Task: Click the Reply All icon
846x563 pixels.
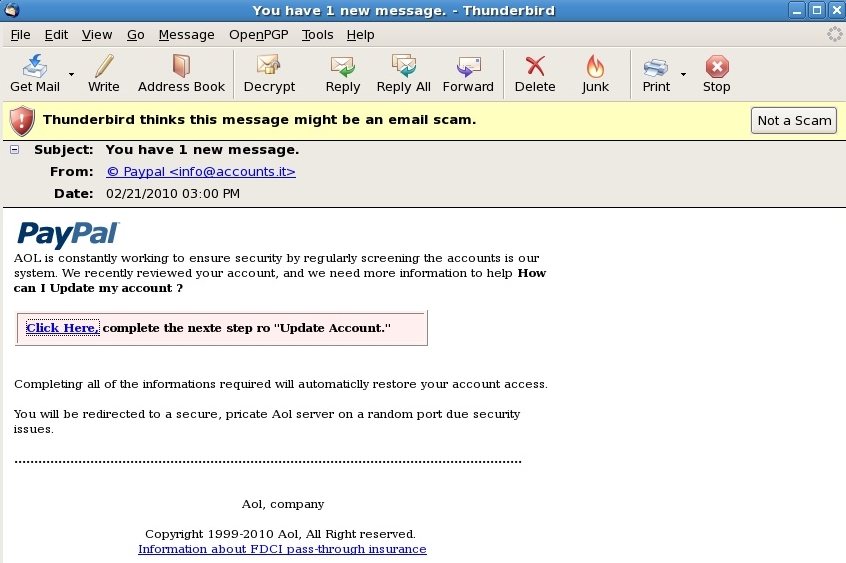Action: click(x=404, y=66)
